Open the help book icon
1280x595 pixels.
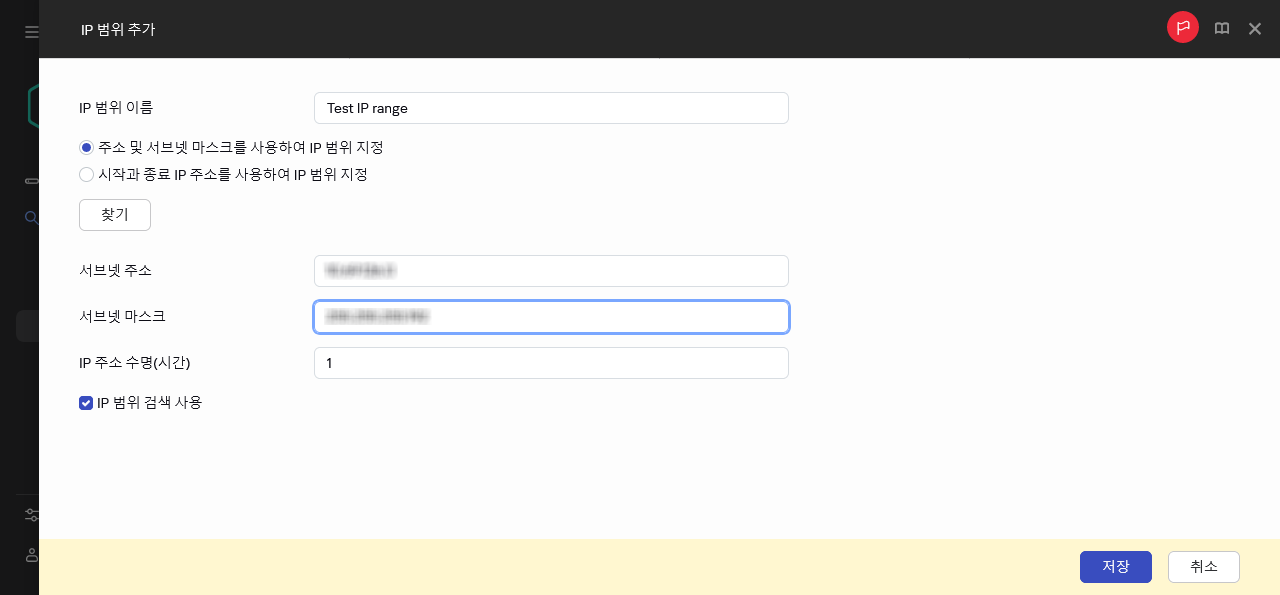pos(1222,29)
